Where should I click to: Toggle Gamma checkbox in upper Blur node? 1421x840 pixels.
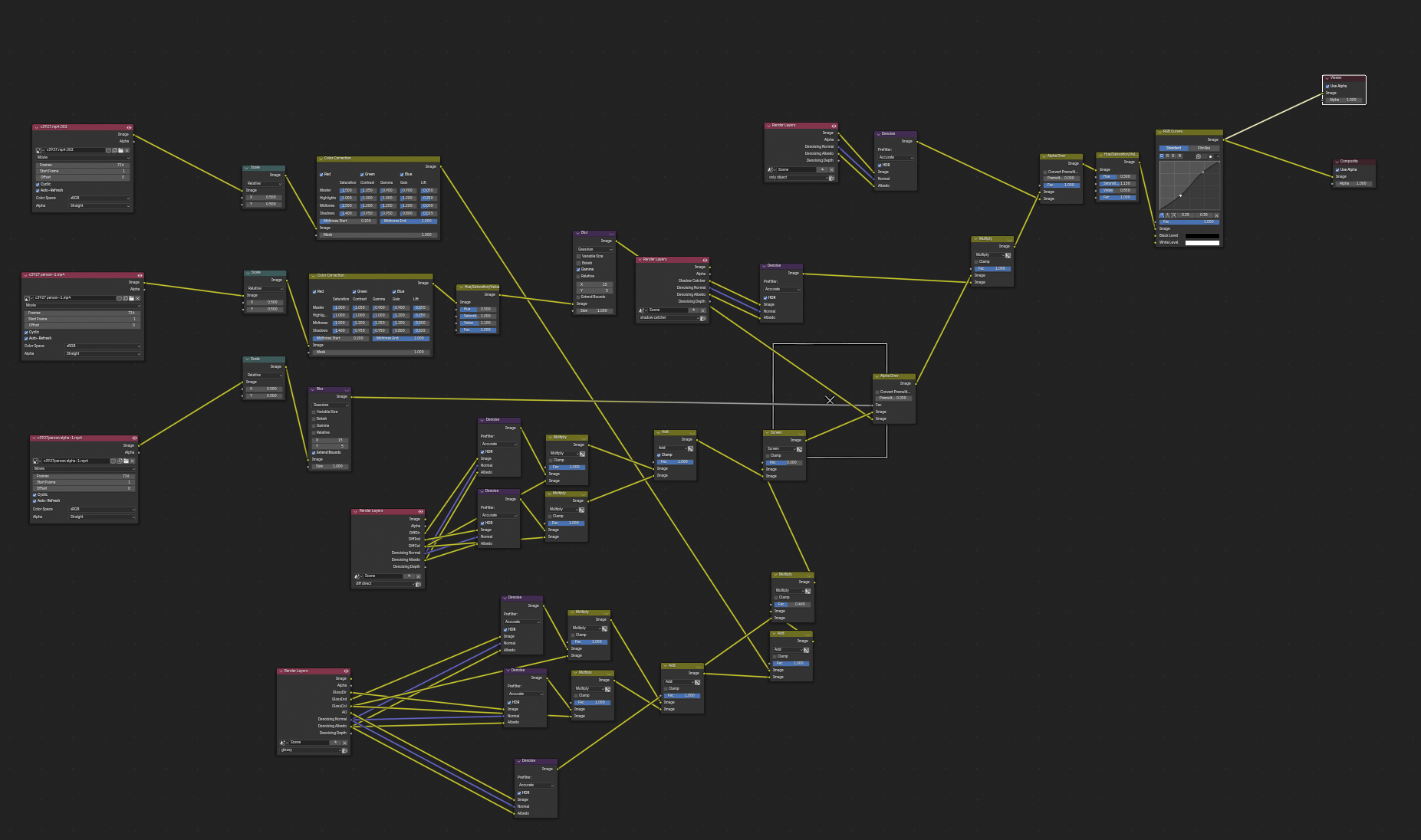(578, 270)
